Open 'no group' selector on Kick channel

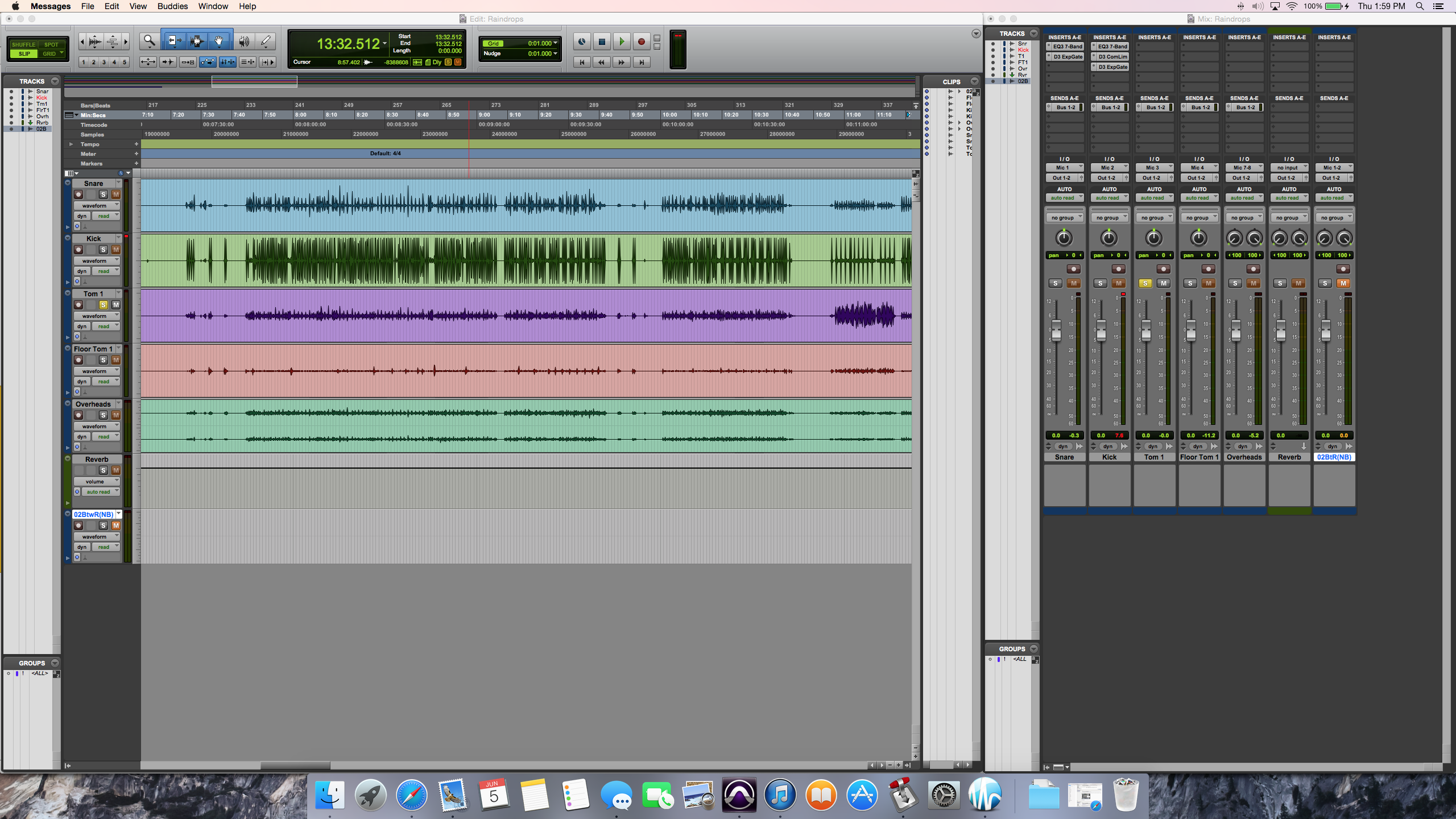pyautogui.click(x=1109, y=218)
